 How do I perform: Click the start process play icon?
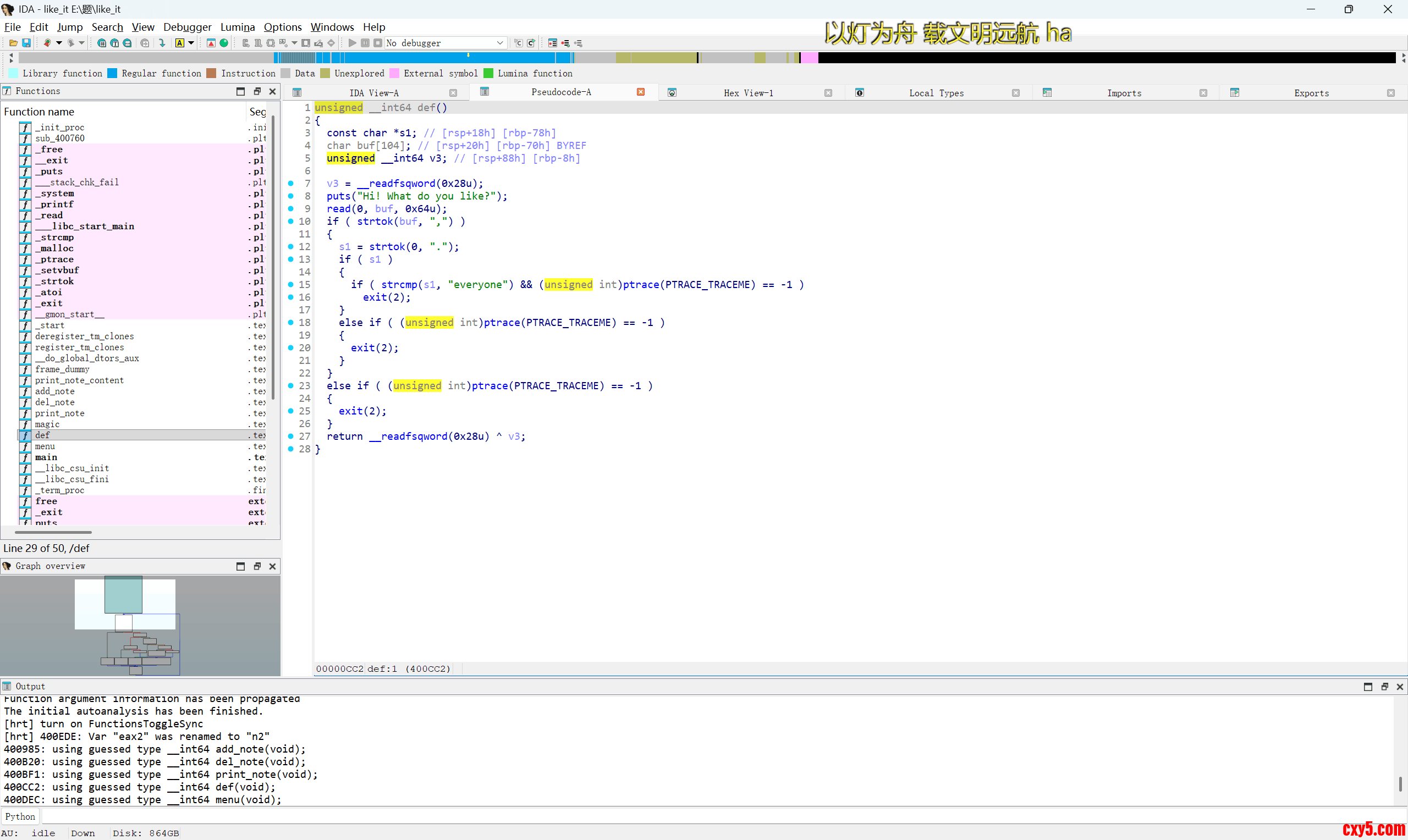tap(352, 43)
